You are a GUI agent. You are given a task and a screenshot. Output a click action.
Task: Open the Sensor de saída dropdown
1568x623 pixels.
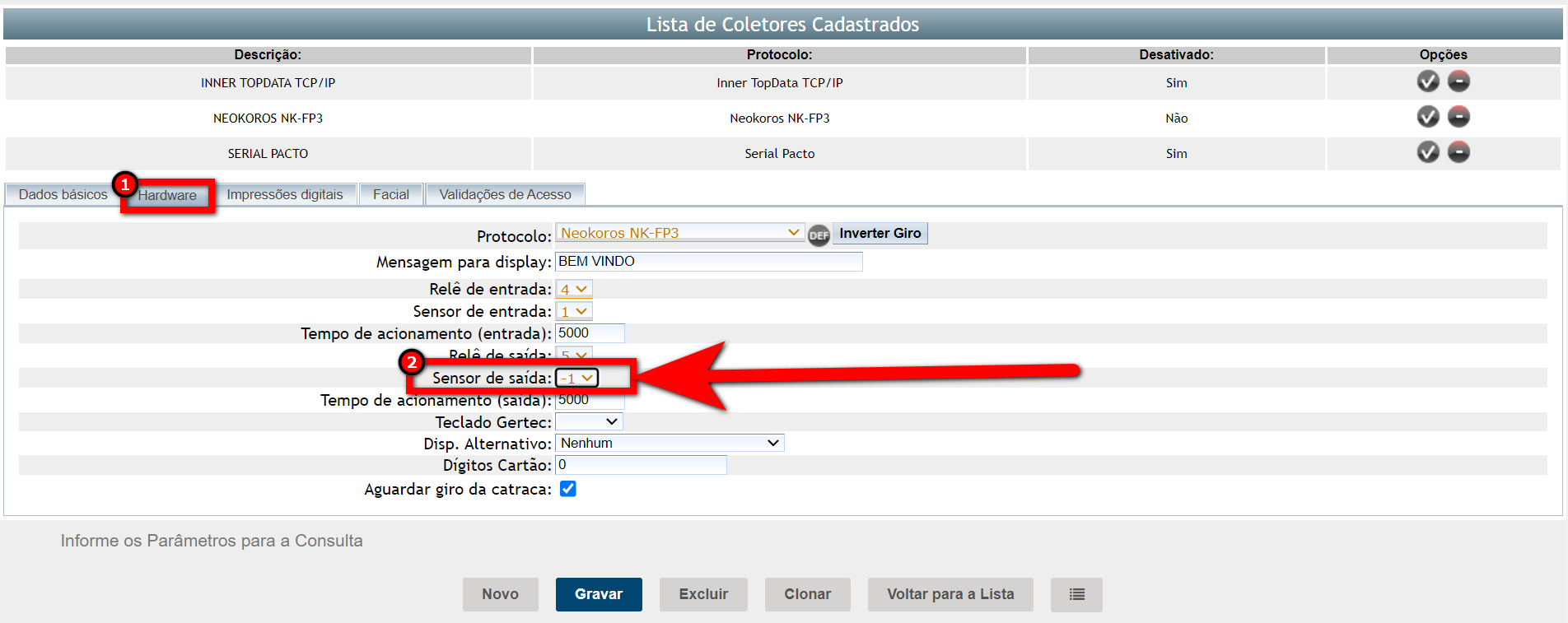(x=576, y=378)
